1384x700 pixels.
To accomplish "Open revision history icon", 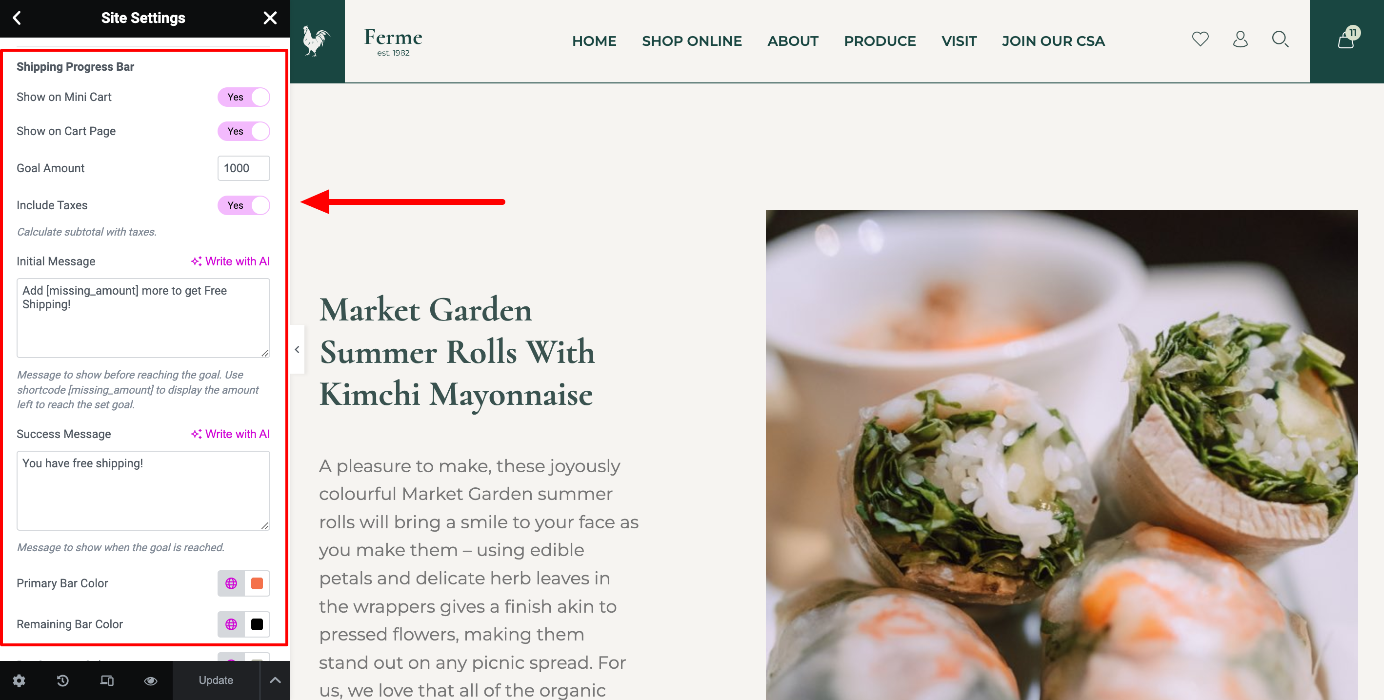I will [x=63, y=681].
